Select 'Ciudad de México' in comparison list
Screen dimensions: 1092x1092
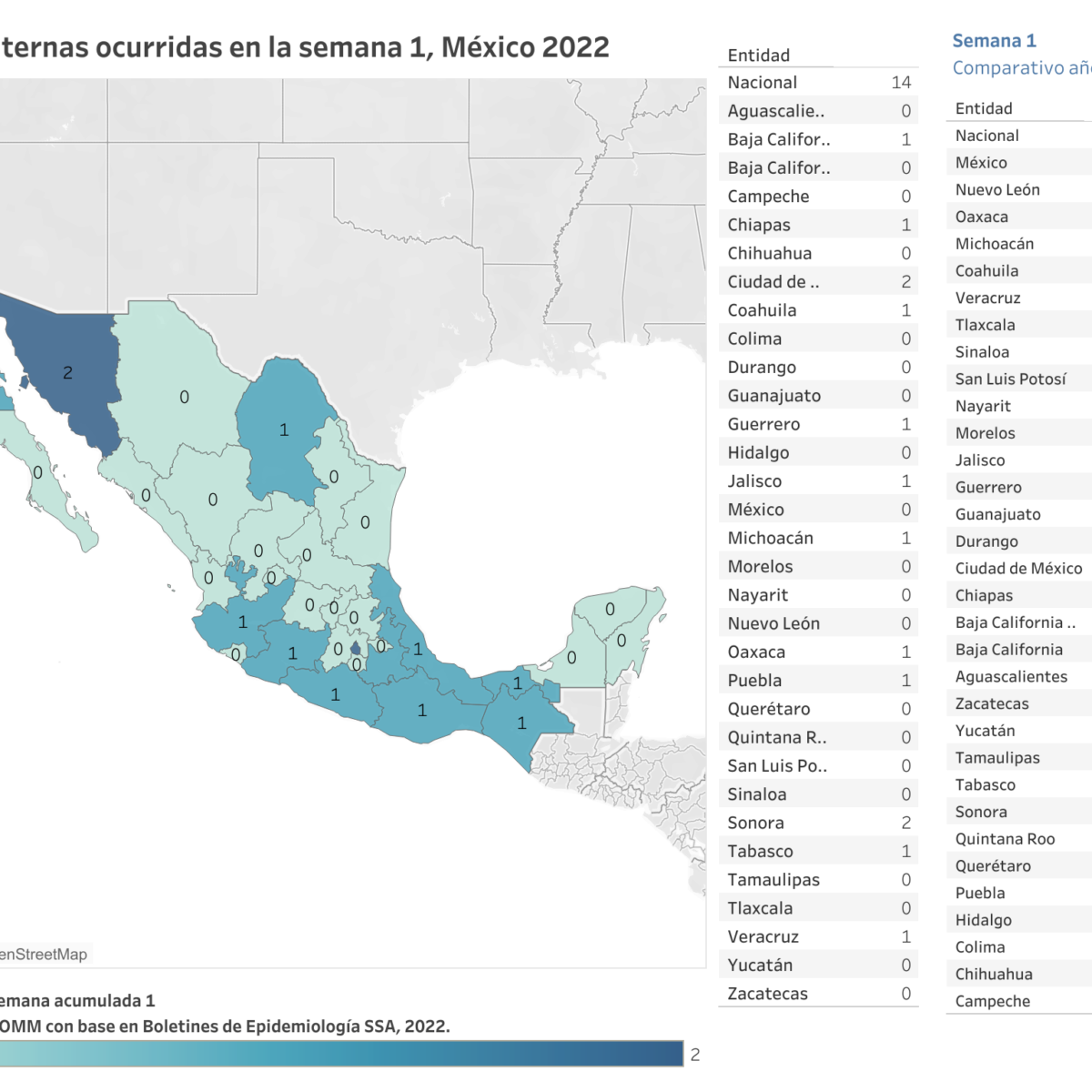tap(1018, 569)
